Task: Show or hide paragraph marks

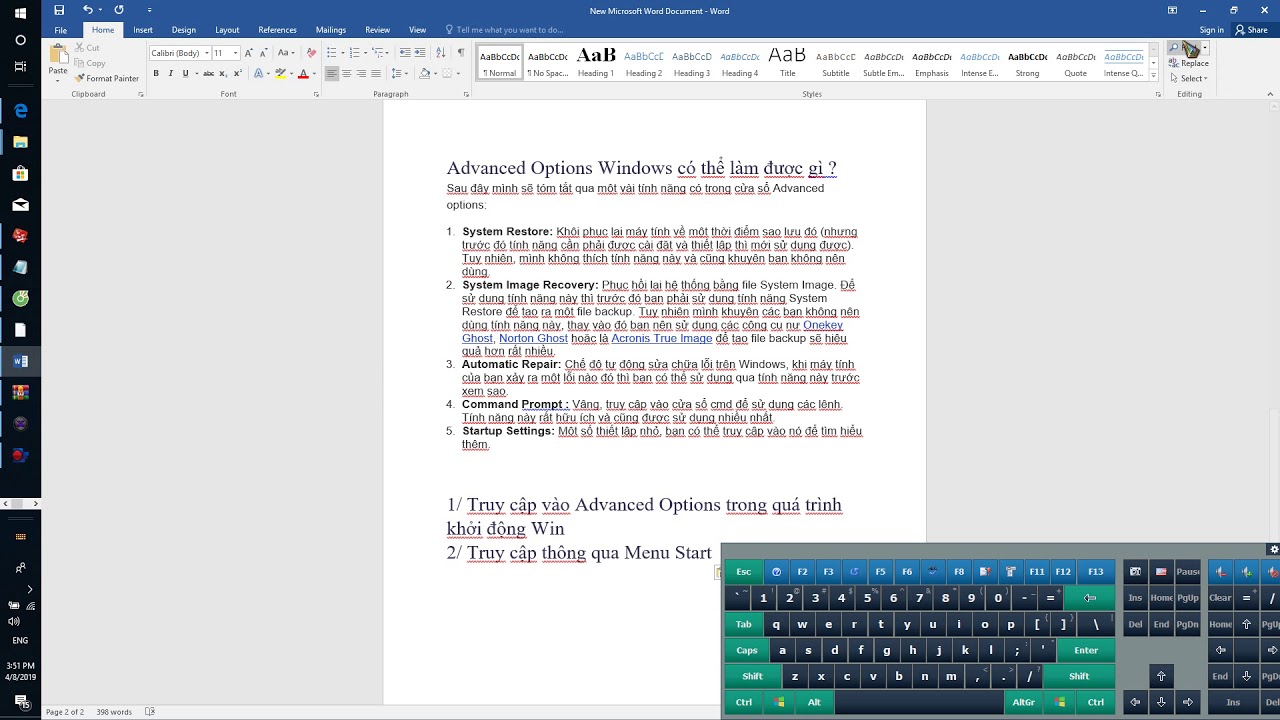Action: pos(461,52)
